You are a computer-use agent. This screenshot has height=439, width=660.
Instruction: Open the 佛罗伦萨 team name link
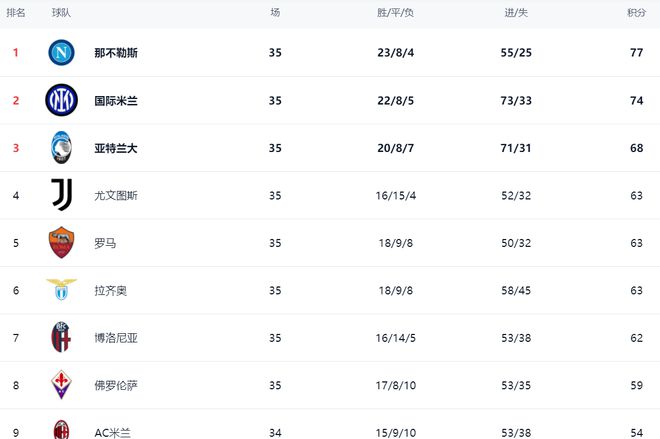(115, 386)
